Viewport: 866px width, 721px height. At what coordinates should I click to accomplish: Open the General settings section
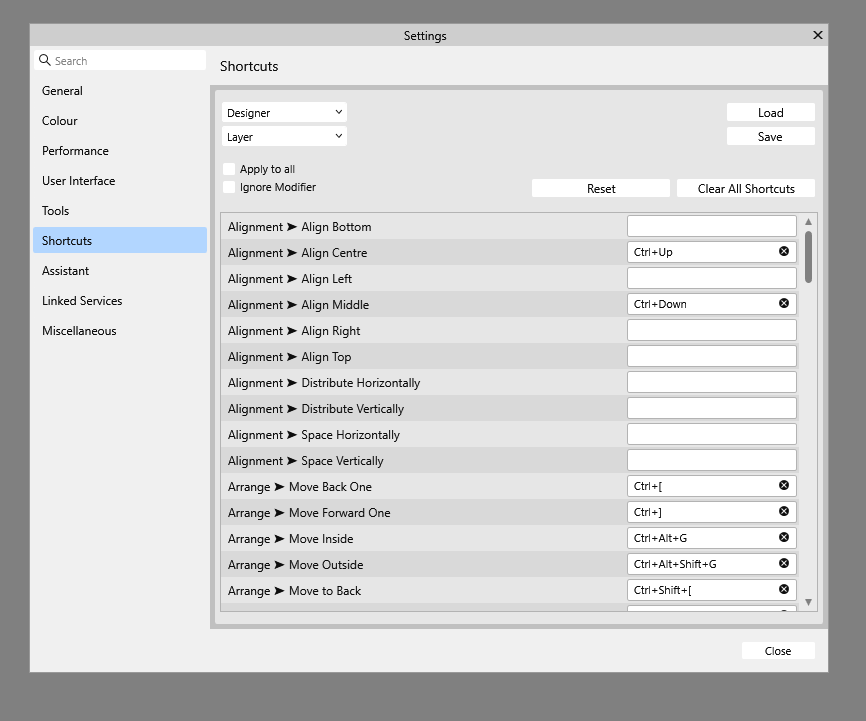(62, 91)
